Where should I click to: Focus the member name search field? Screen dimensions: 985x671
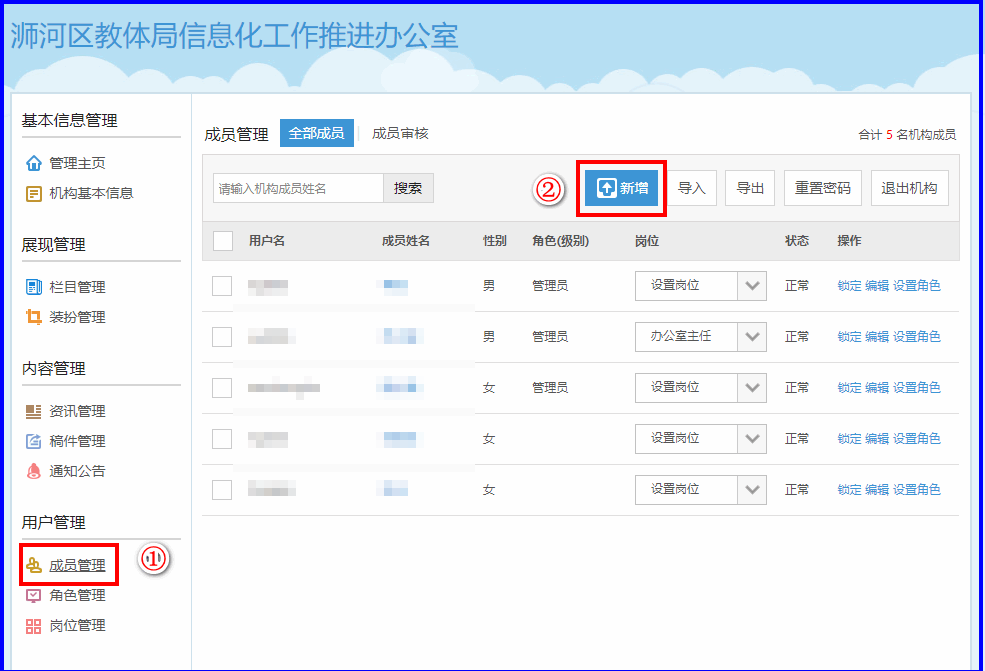pyautogui.click(x=298, y=188)
